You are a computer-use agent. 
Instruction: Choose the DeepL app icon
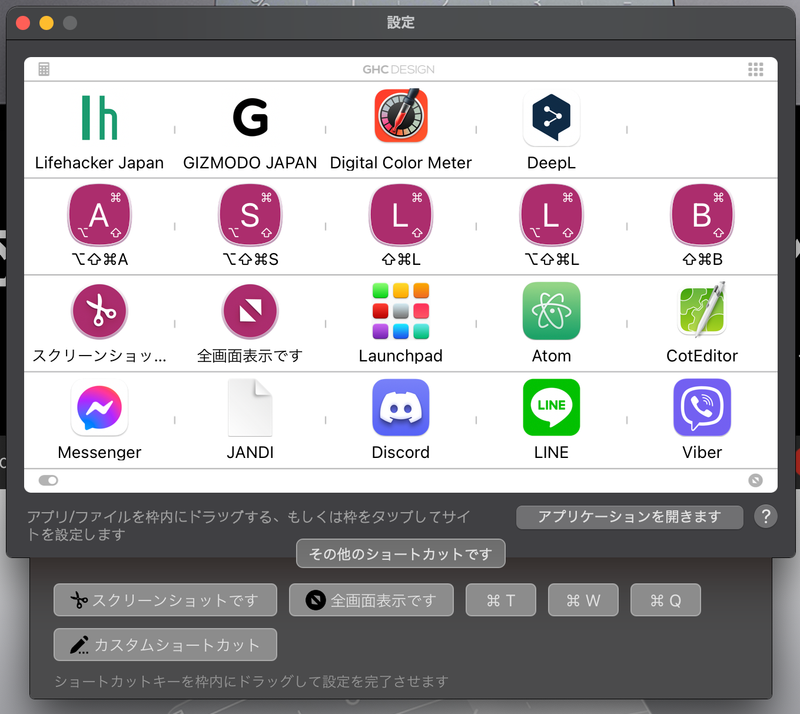[x=552, y=117]
